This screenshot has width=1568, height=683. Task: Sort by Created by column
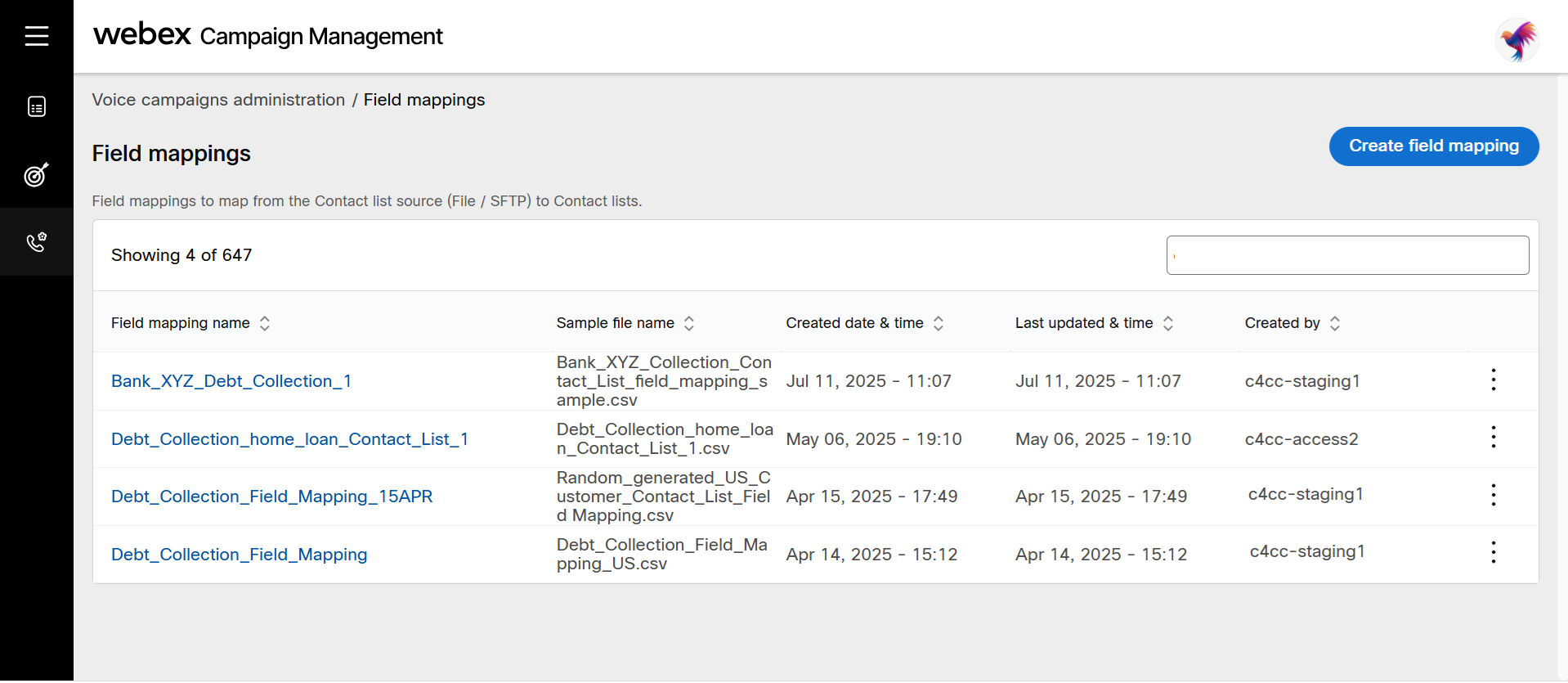click(1335, 323)
